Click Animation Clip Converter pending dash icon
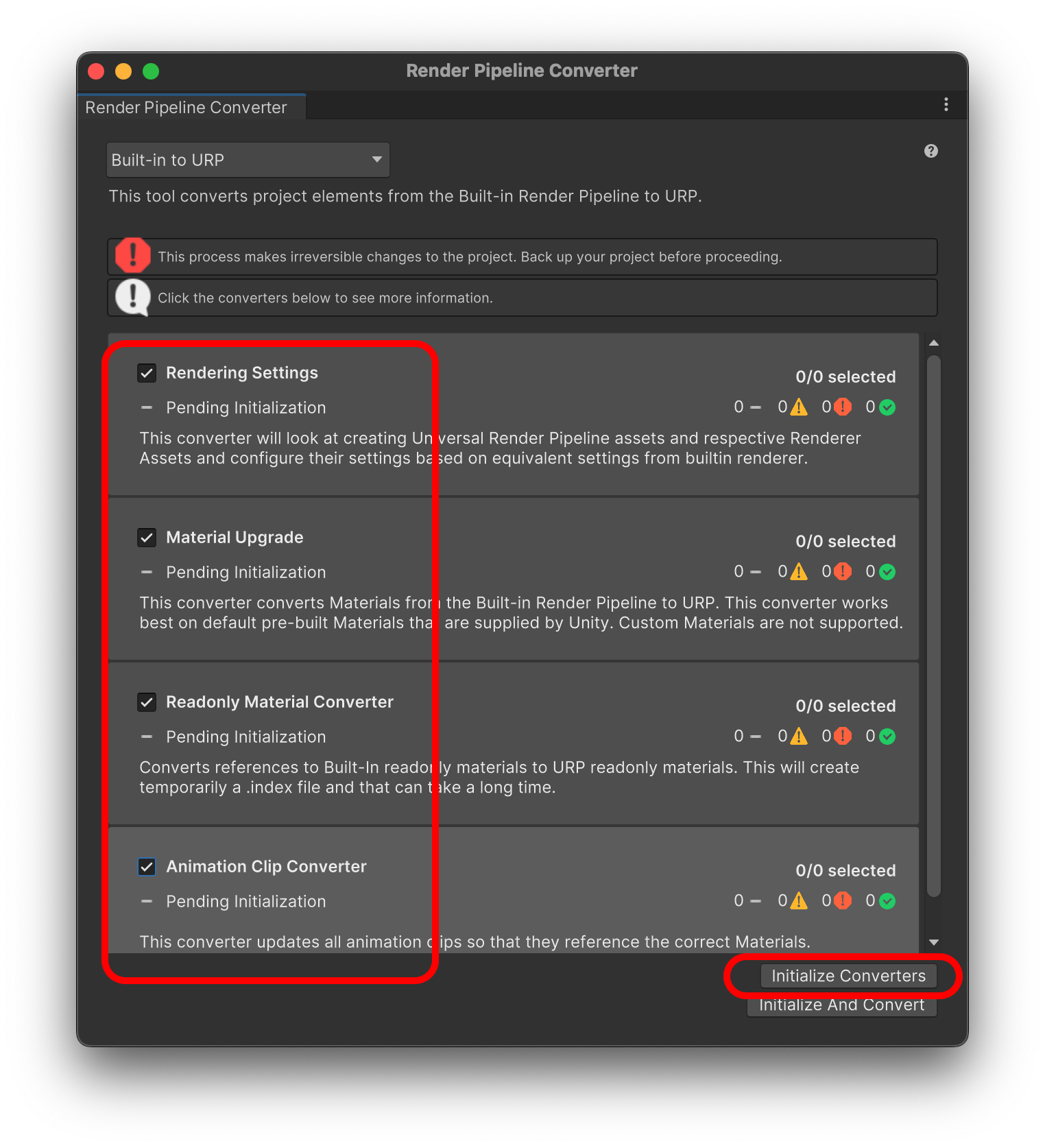The image size is (1045, 1148). pos(146,901)
